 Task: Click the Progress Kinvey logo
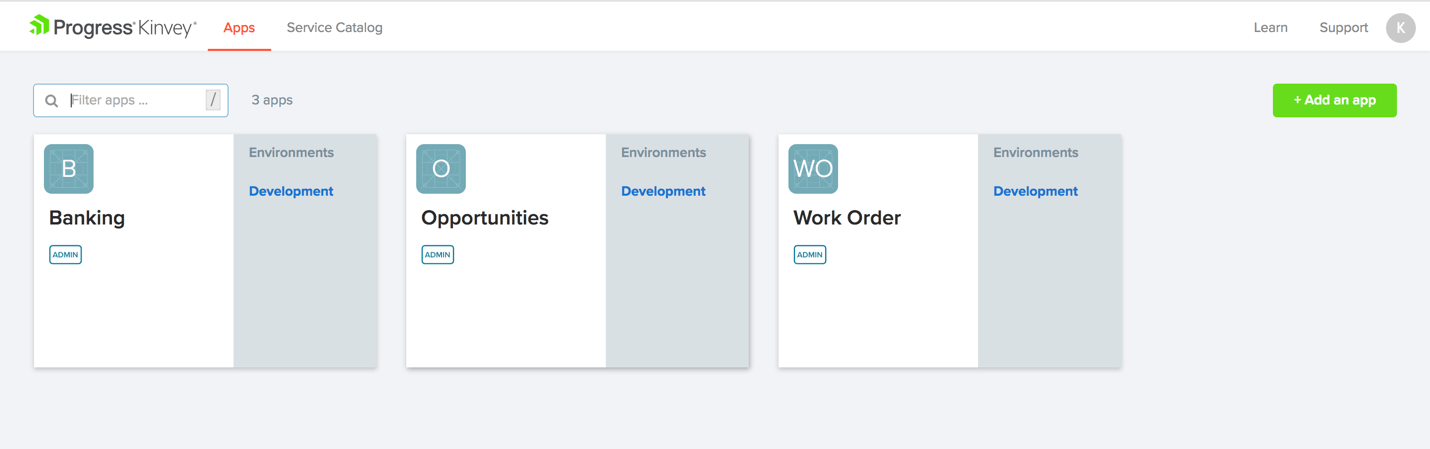click(x=113, y=27)
